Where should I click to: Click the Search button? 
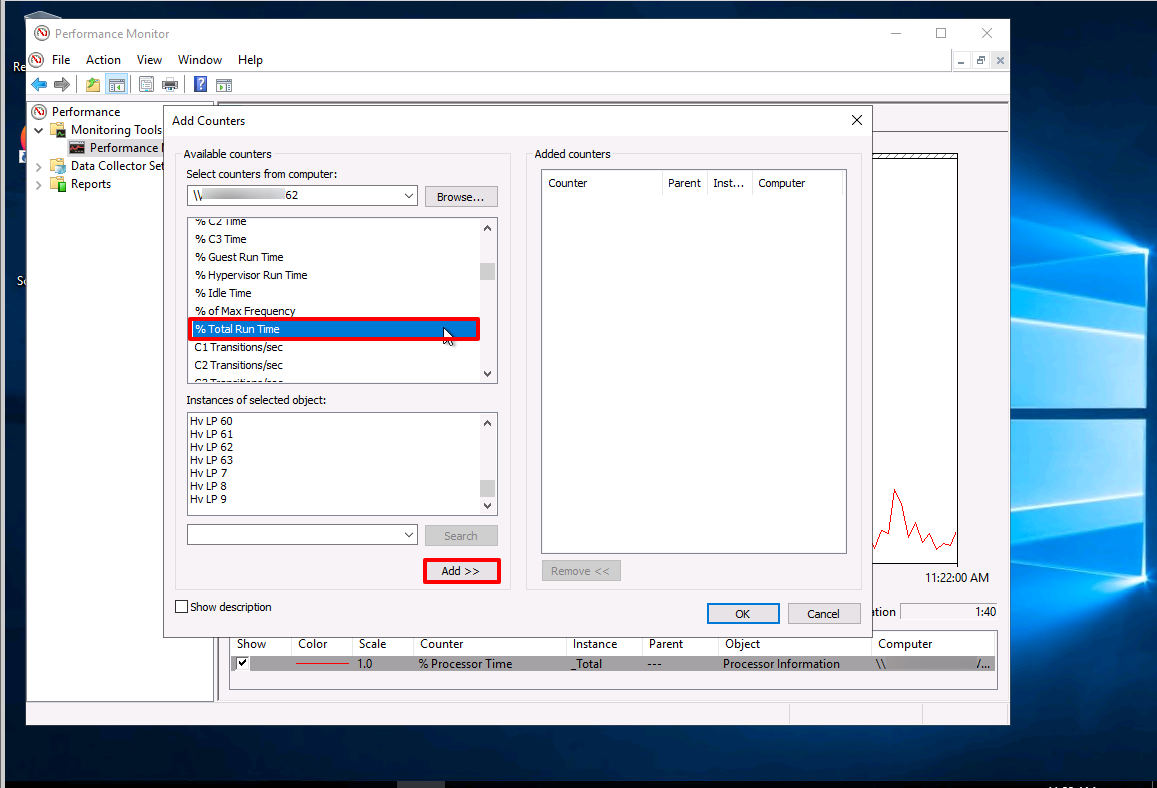tap(460, 536)
